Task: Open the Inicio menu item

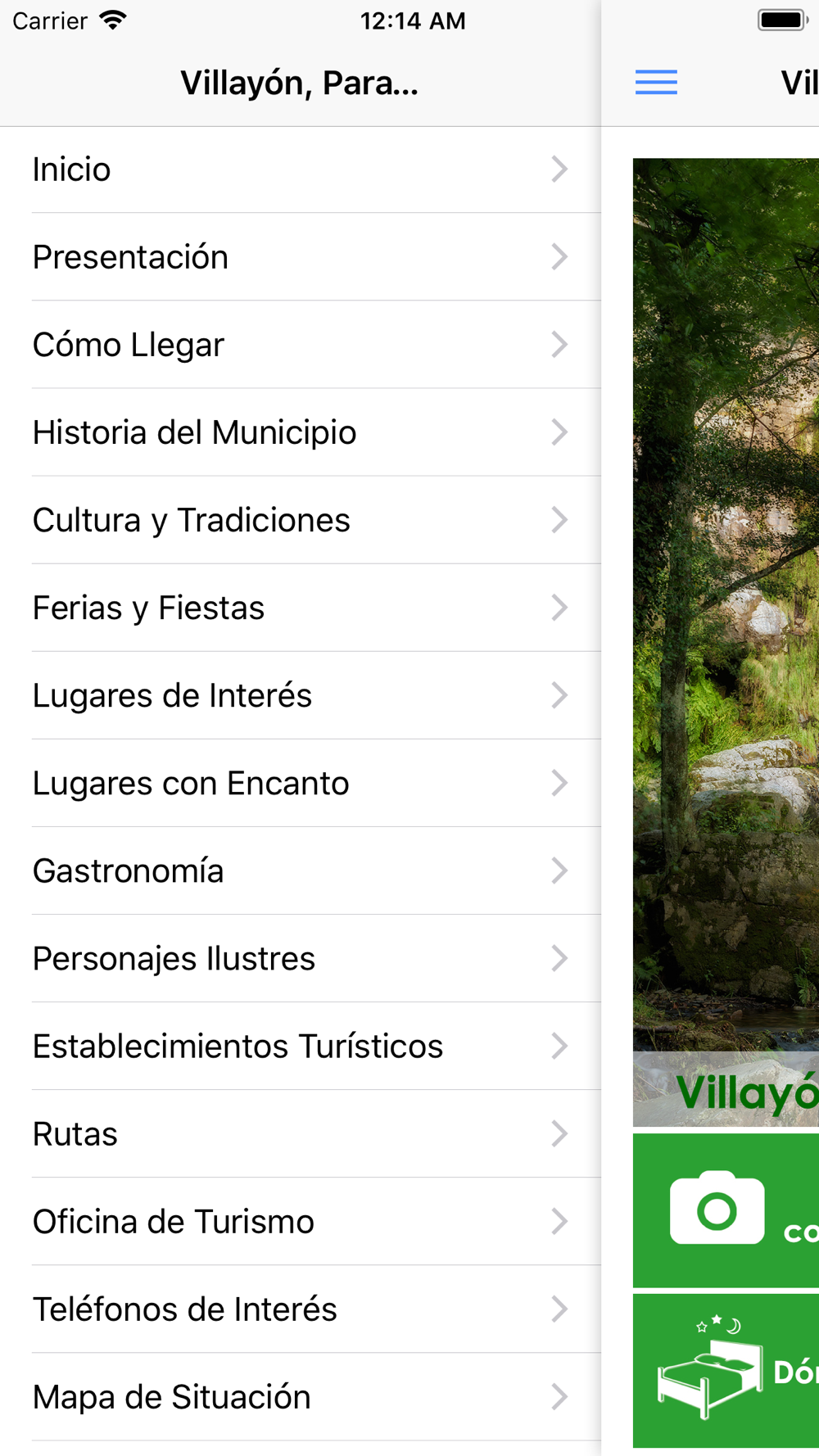Action: coord(301,170)
